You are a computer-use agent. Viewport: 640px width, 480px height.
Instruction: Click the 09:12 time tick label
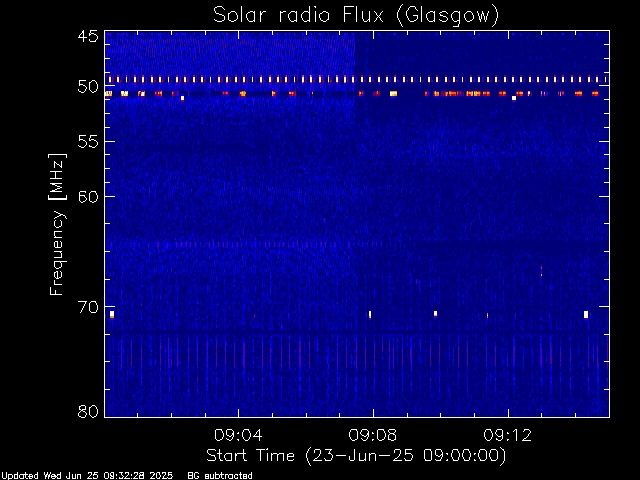pyautogui.click(x=508, y=435)
